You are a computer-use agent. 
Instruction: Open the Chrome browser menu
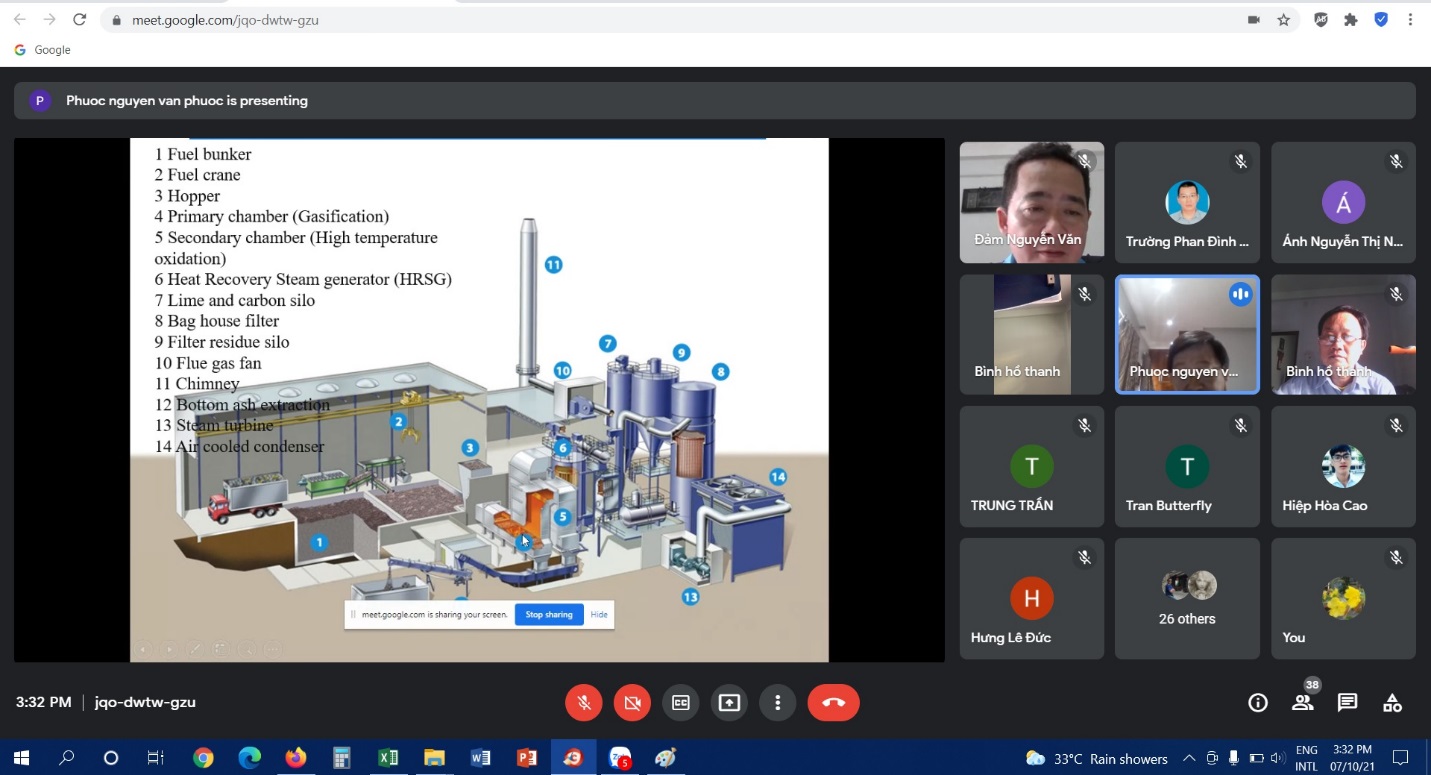(1412, 20)
